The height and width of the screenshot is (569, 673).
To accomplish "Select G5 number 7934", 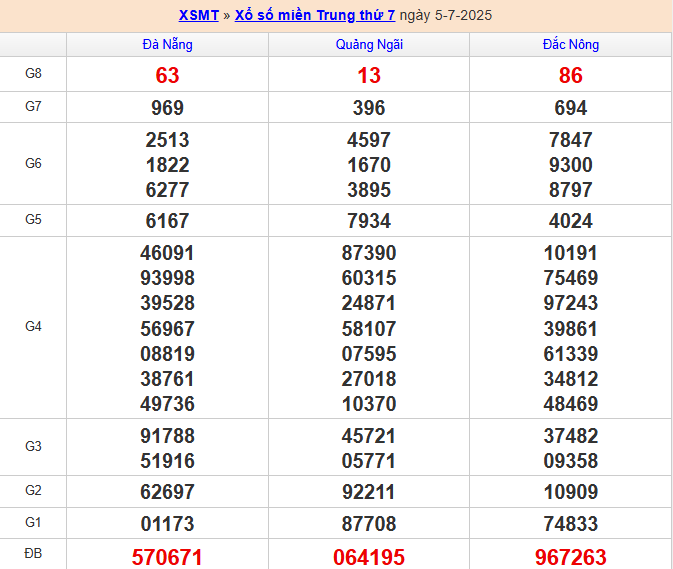I will (x=369, y=221).
